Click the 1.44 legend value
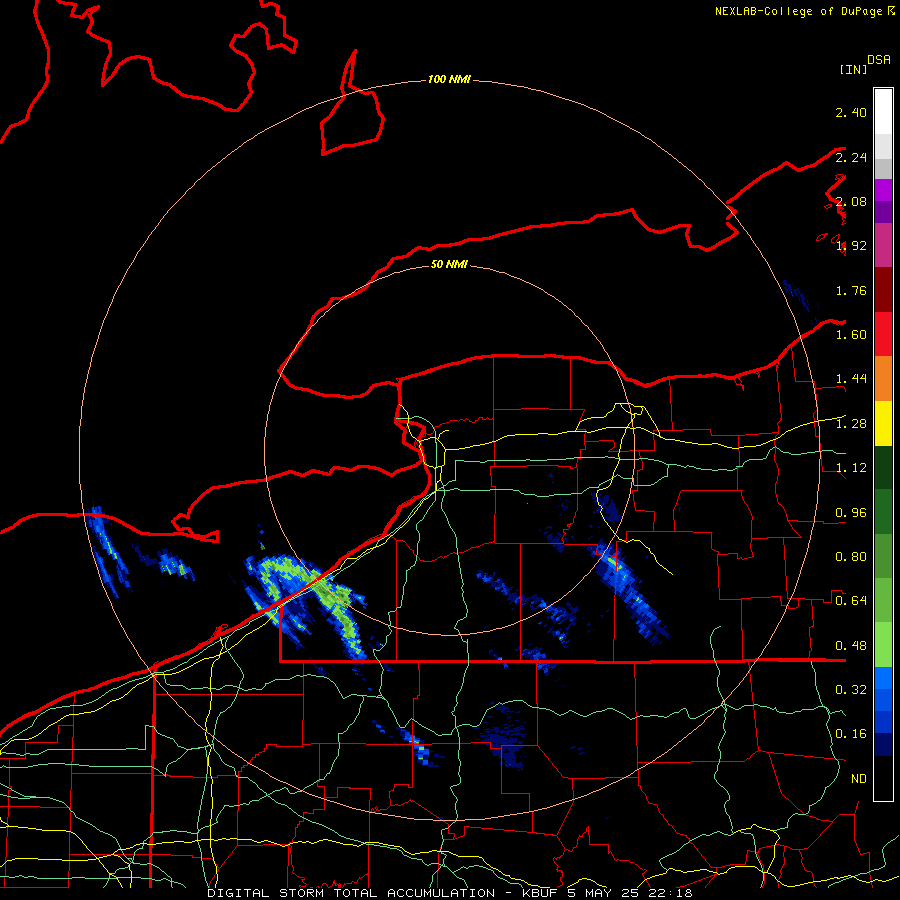The image size is (900, 900). click(x=851, y=379)
